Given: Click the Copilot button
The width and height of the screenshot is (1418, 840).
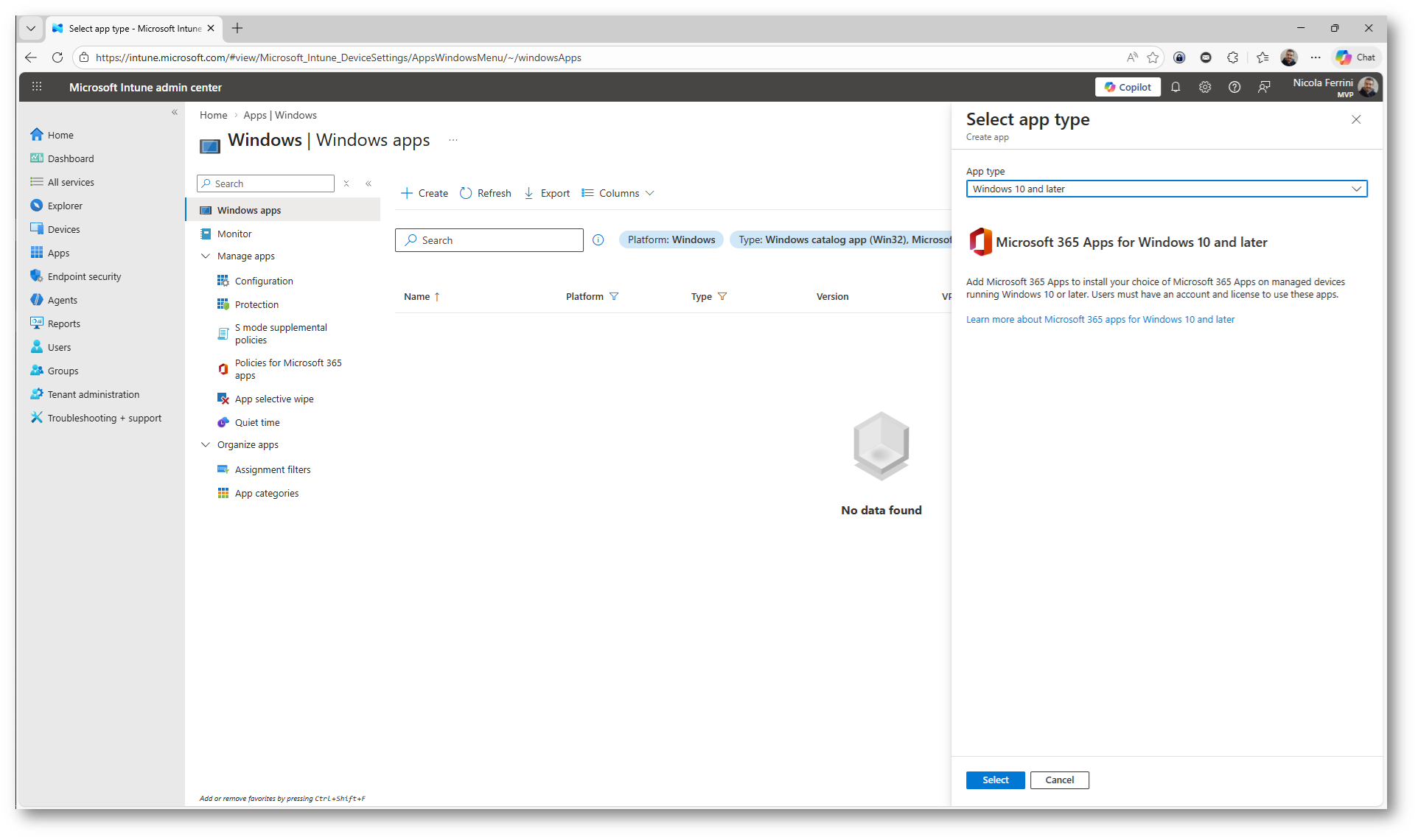Looking at the screenshot, I should 1128,87.
